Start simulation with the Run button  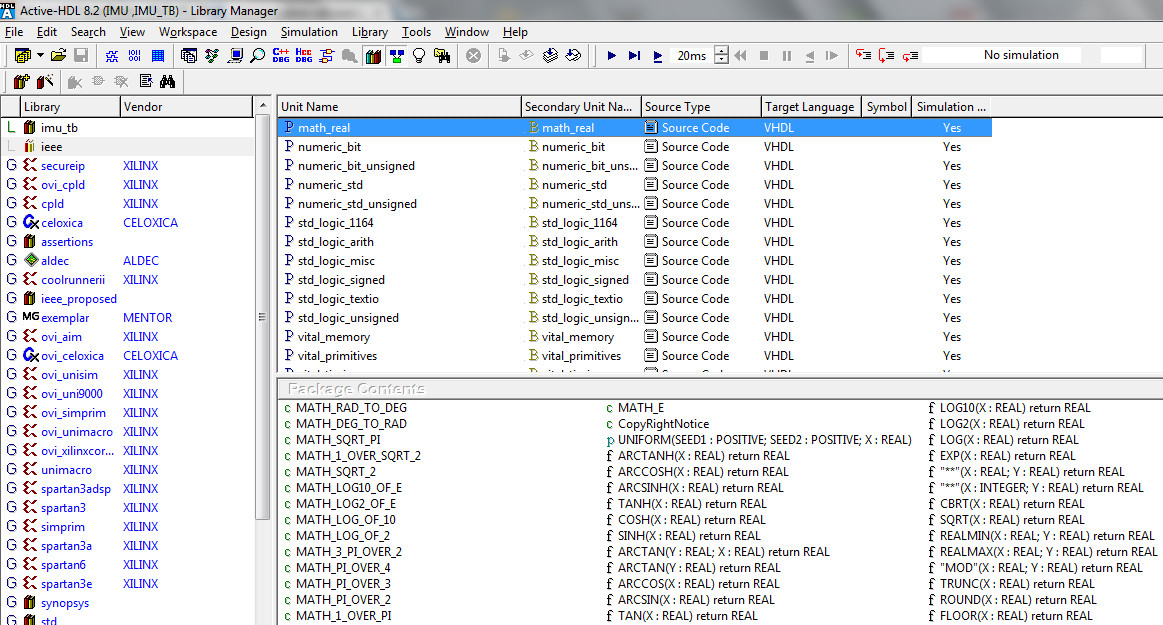pos(612,56)
